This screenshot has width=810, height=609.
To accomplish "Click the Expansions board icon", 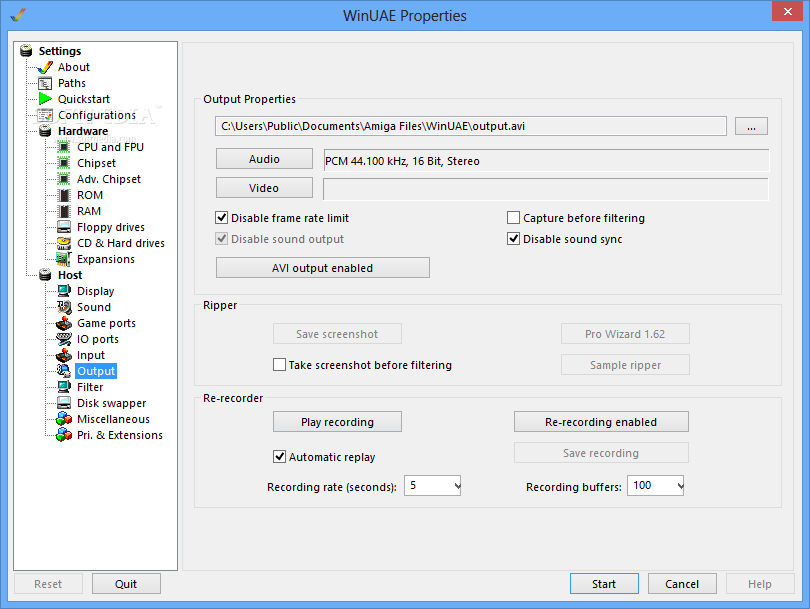I will pyautogui.click(x=64, y=259).
